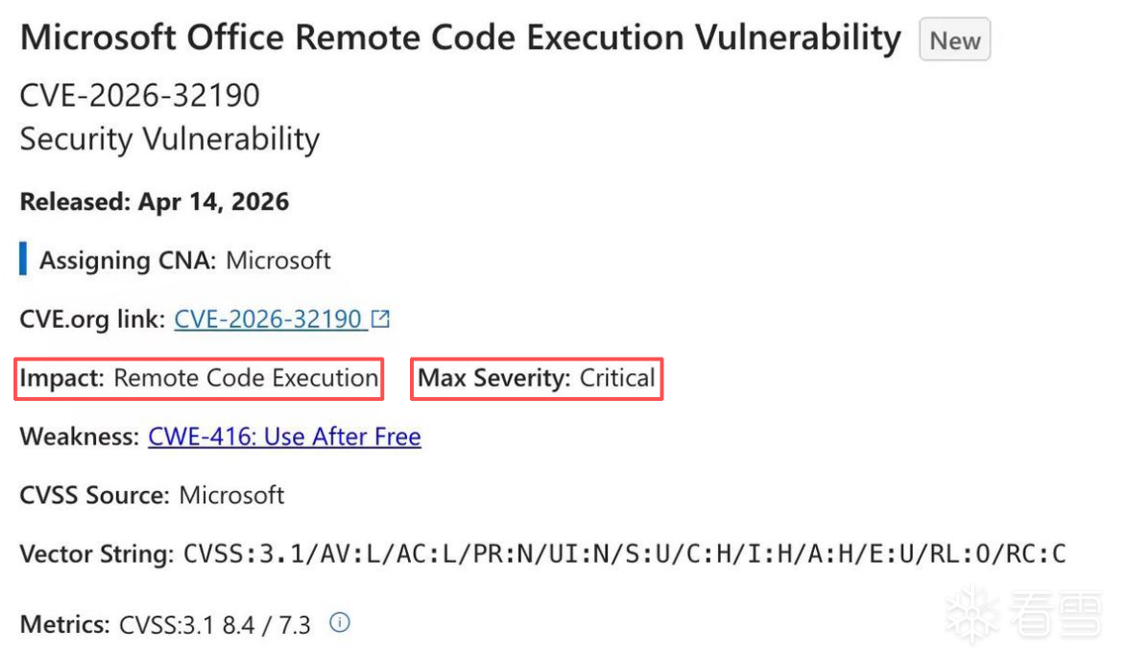Click the Max Severity: Critical box

tap(537, 379)
